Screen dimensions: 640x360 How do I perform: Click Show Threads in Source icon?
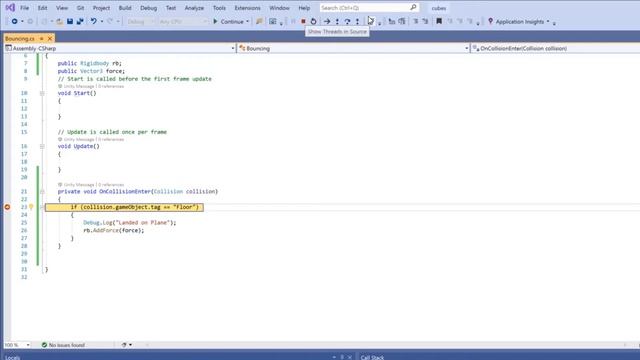click(x=371, y=21)
